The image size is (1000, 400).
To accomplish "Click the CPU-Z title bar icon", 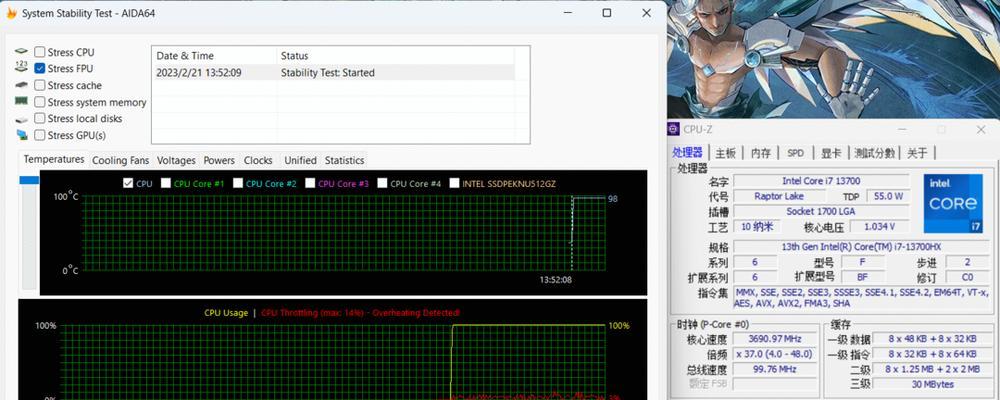I will 673,130.
